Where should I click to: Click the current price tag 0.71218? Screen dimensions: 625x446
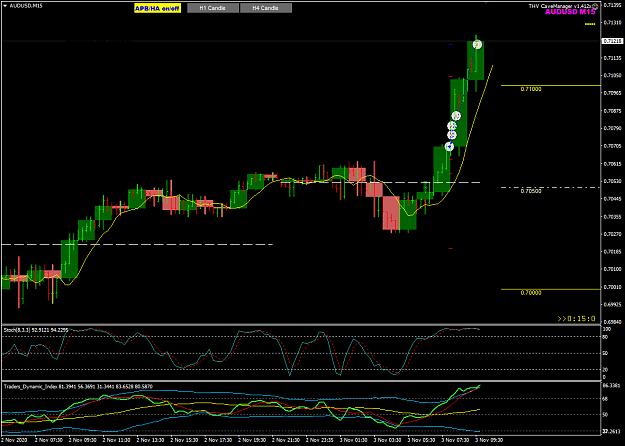click(x=613, y=41)
